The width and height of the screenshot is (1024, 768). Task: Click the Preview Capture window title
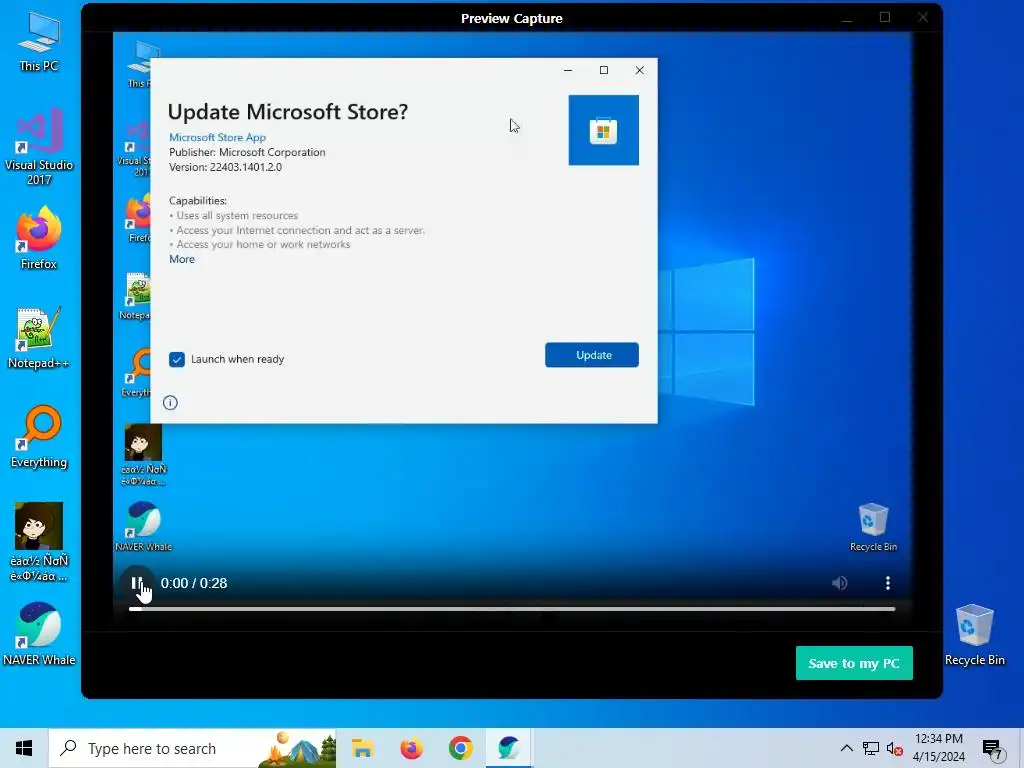[511, 18]
